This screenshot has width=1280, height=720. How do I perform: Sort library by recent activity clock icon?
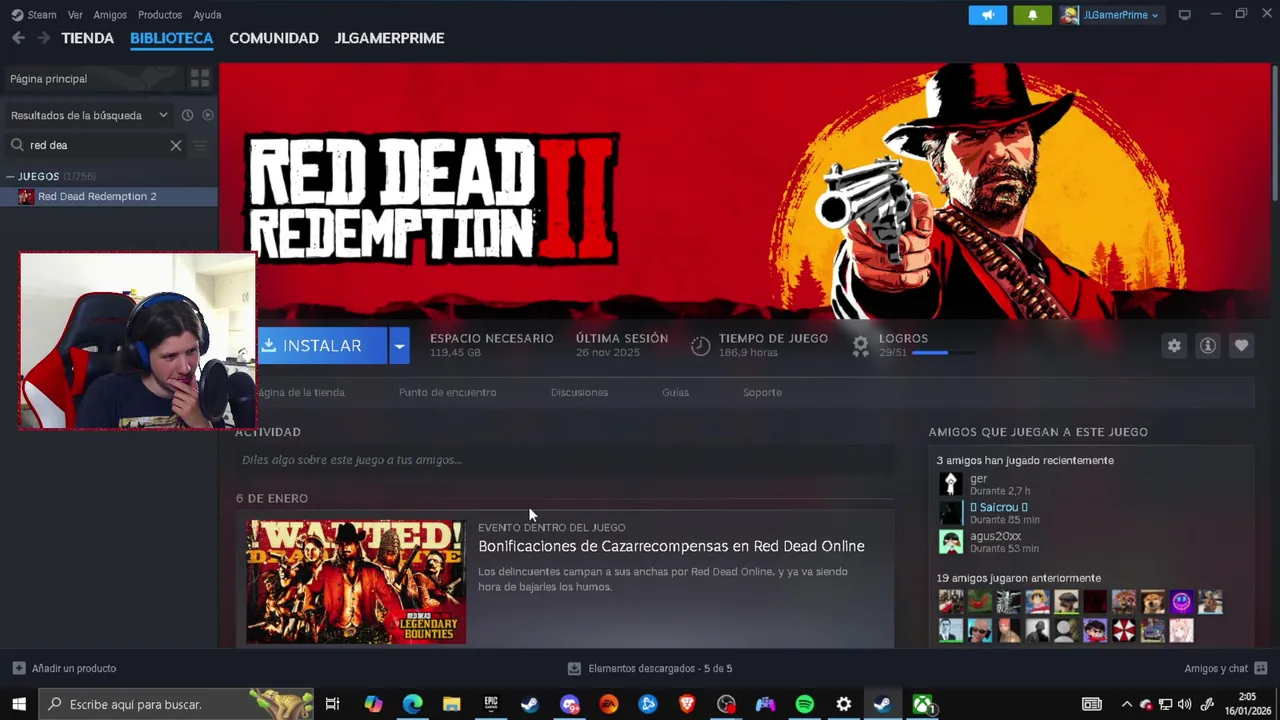(x=187, y=115)
